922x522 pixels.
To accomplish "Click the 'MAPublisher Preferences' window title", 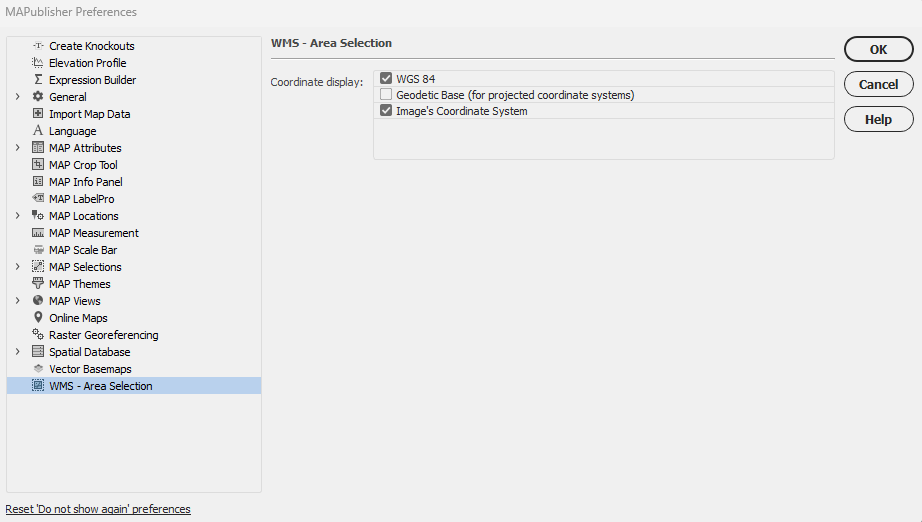I will coord(71,12).
